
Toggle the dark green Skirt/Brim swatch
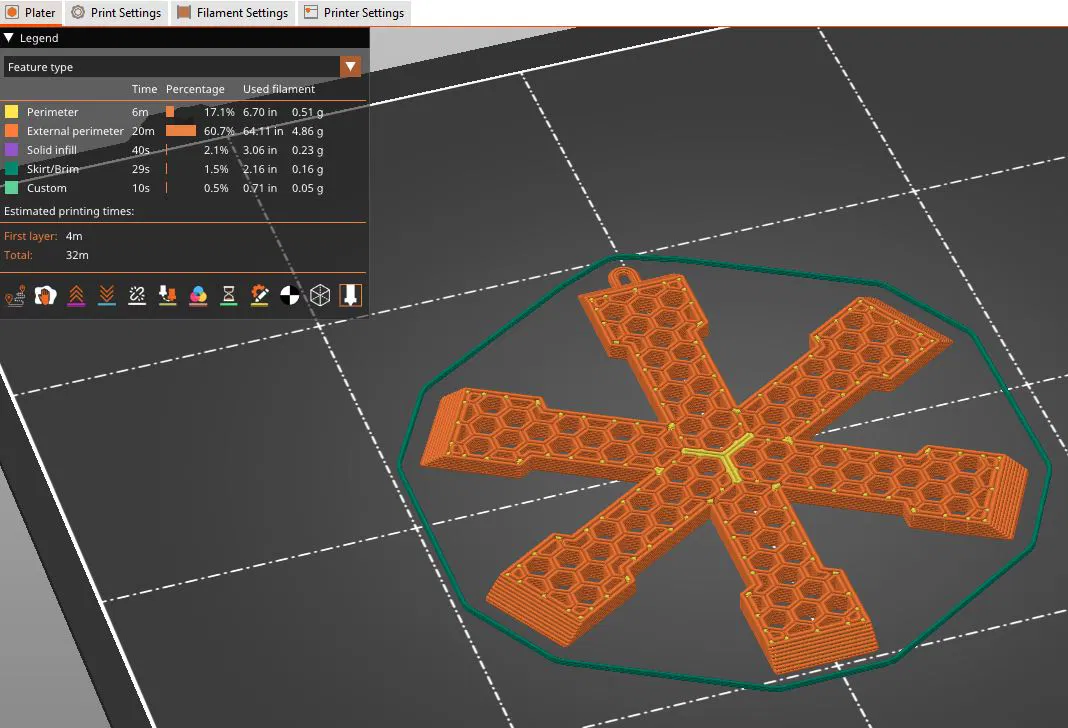tap(12, 169)
